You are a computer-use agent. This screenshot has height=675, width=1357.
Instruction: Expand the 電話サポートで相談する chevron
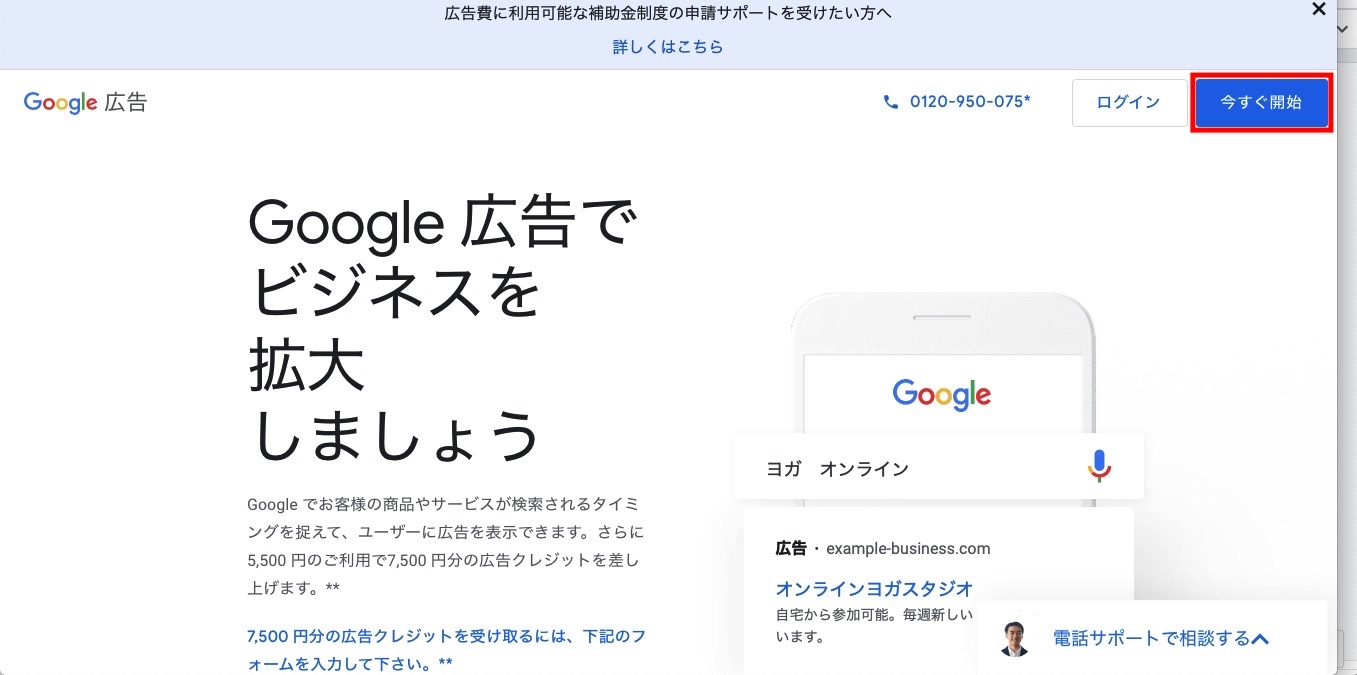[1260, 638]
